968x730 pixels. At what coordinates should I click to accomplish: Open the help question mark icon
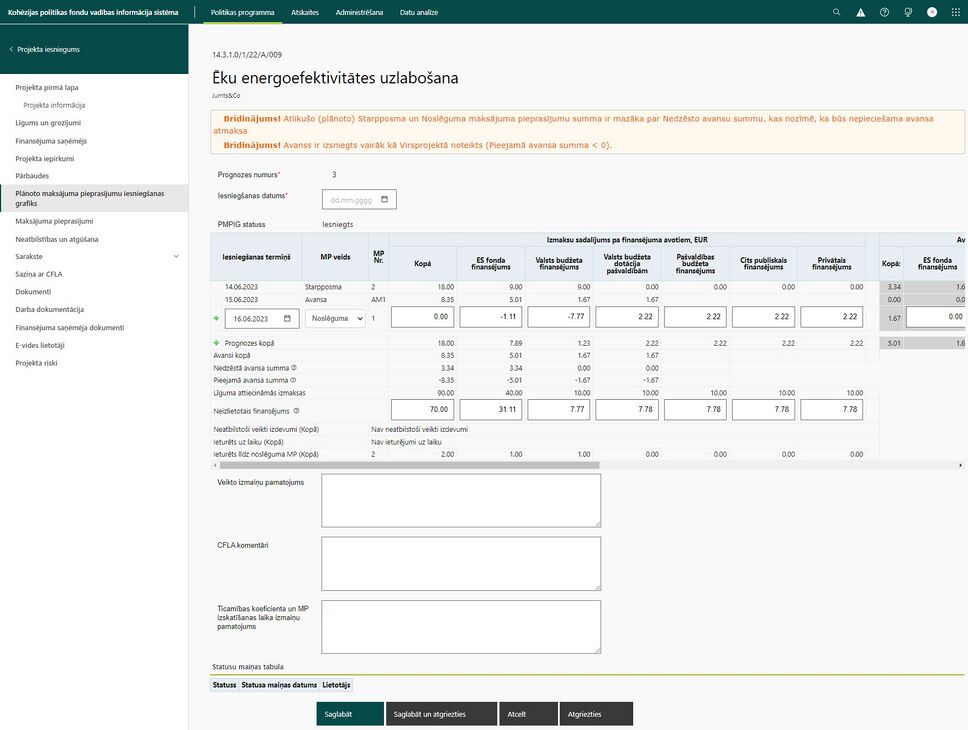(885, 12)
